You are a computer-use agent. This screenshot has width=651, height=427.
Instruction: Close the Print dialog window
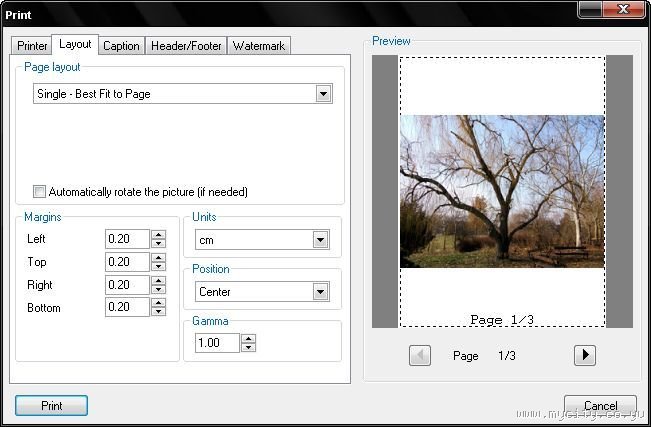[x=624, y=9]
